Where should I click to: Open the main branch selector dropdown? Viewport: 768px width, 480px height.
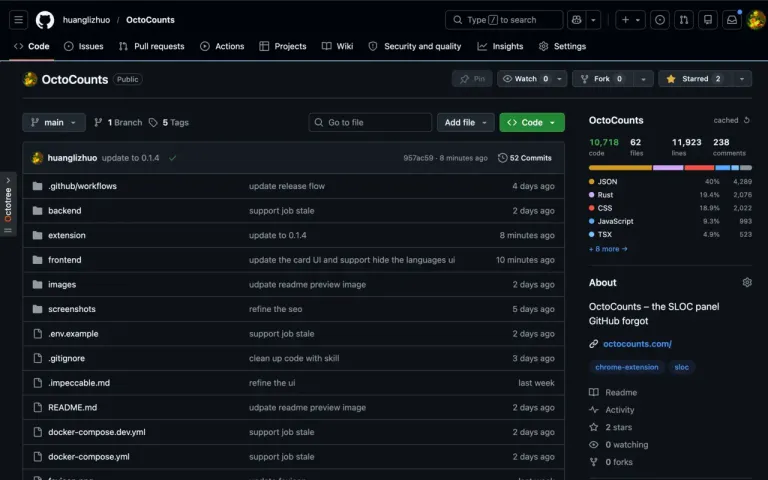coord(54,122)
